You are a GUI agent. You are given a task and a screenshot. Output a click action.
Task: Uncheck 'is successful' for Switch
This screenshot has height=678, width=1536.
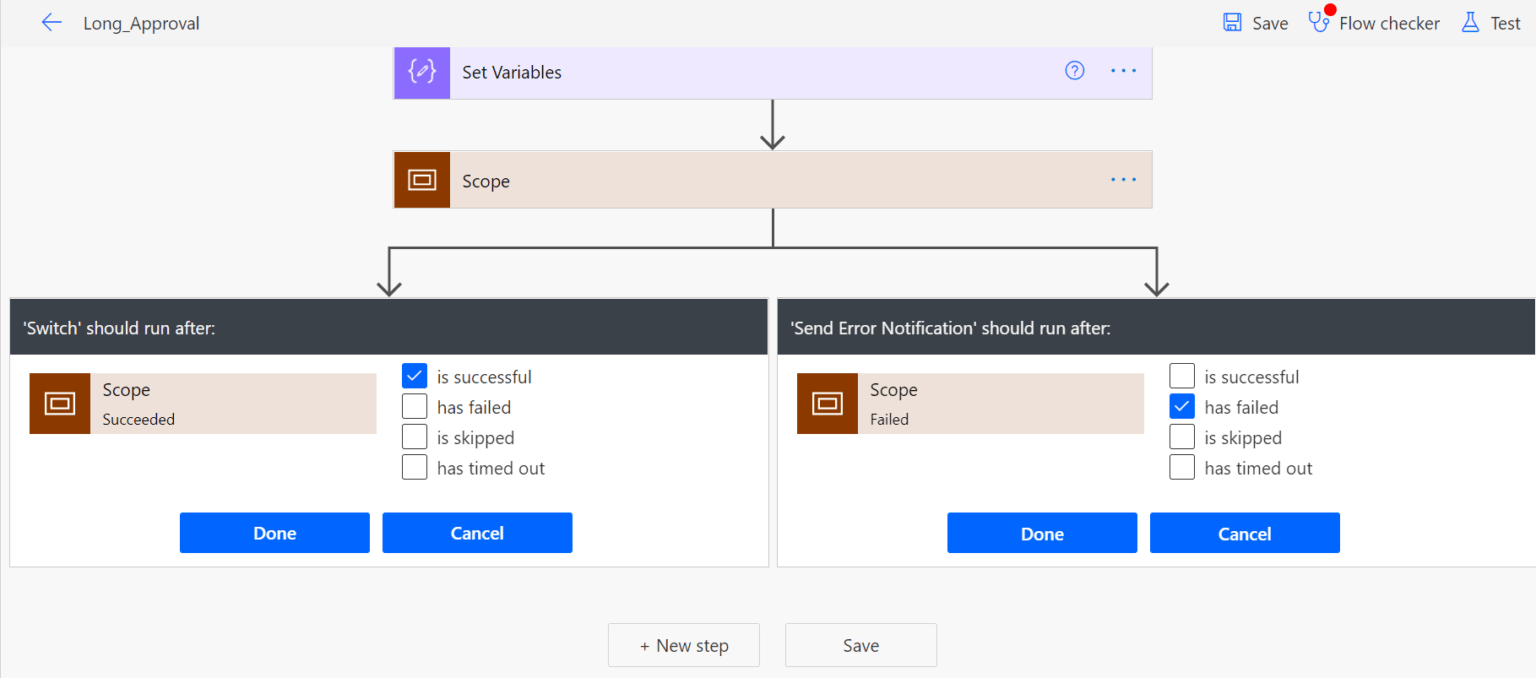point(415,377)
